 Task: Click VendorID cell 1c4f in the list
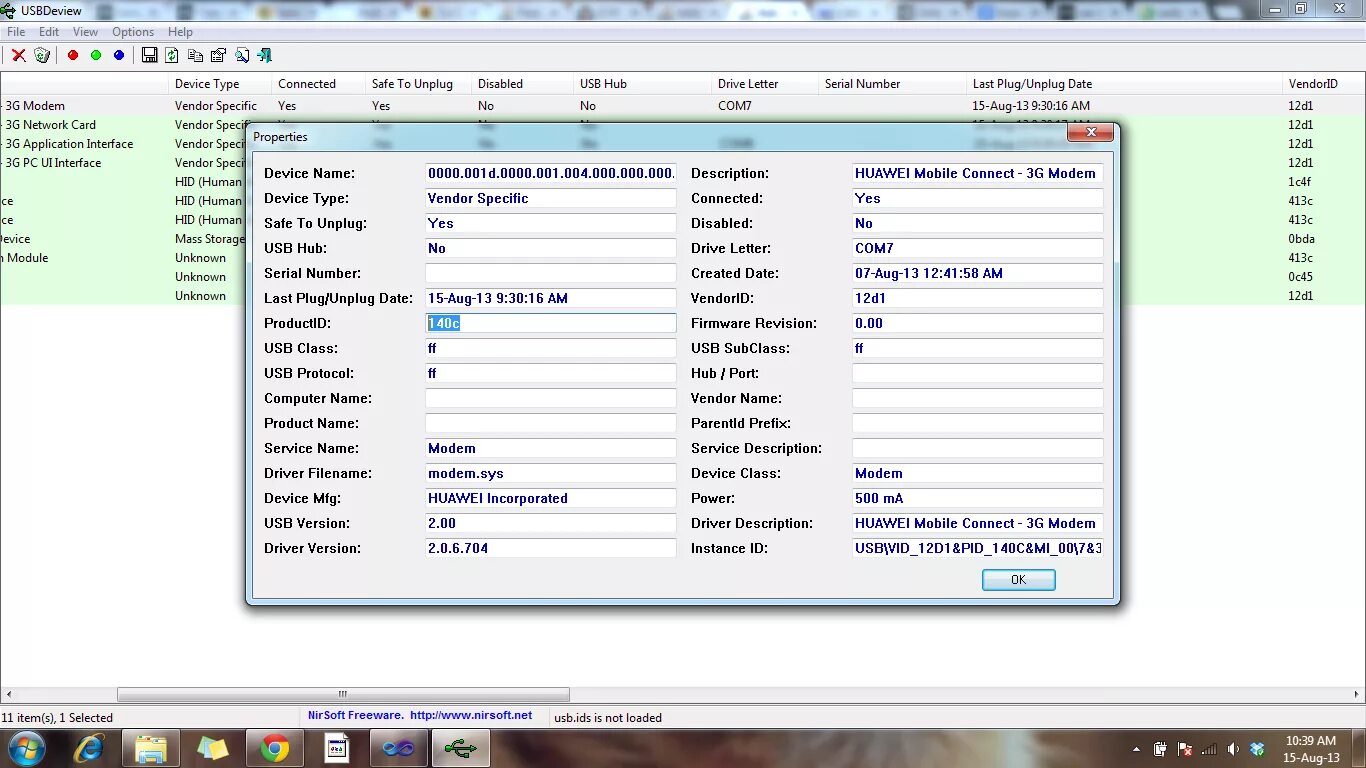(x=1299, y=182)
